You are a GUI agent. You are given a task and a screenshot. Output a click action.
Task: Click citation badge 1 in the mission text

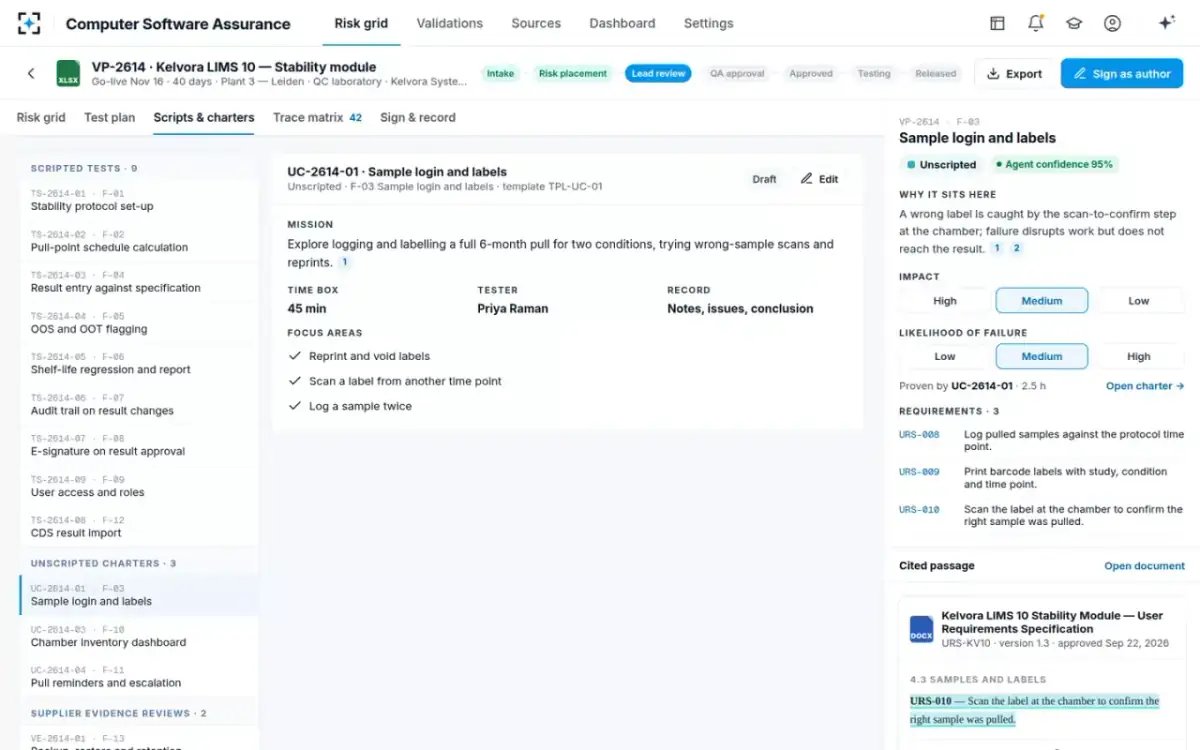pos(345,262)
